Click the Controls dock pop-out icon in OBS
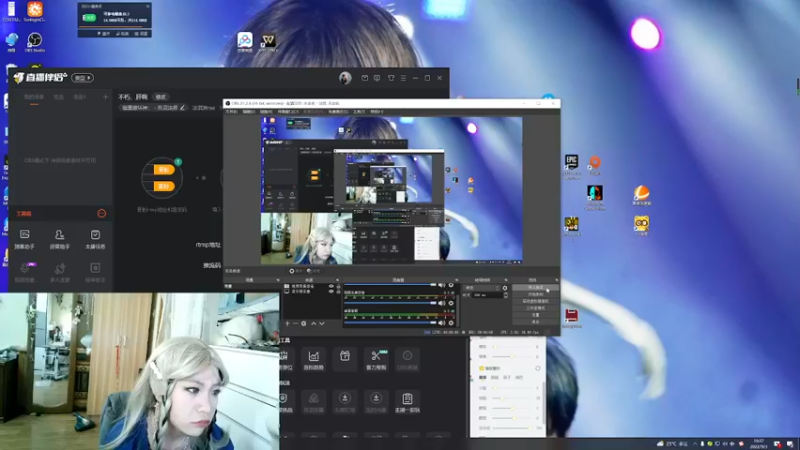Viewport: 800px width, 450px height. point(556,280)
